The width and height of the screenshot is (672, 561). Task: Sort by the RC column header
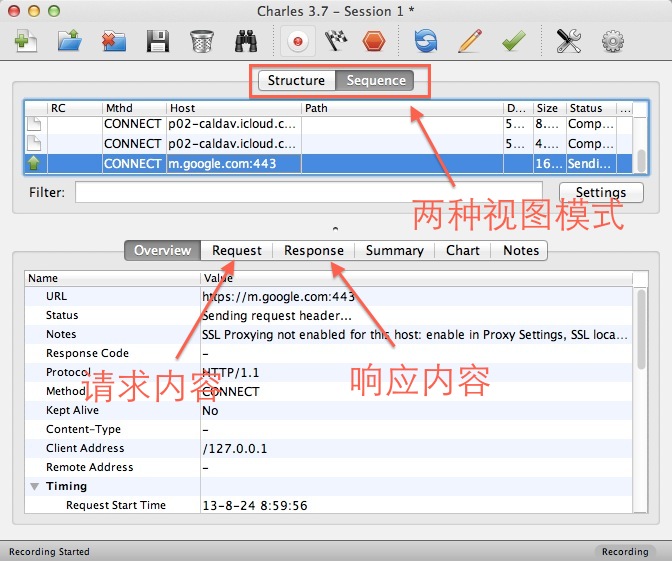click(x=75, y=108)
